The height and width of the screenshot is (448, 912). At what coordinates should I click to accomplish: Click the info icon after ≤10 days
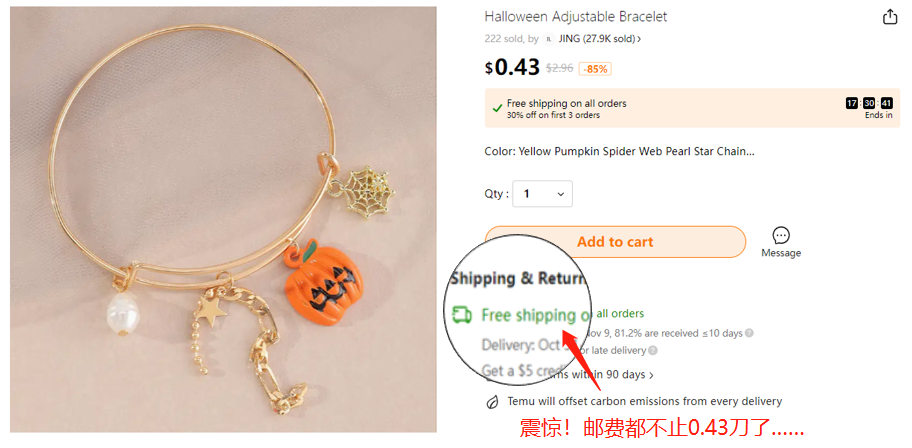749,333
